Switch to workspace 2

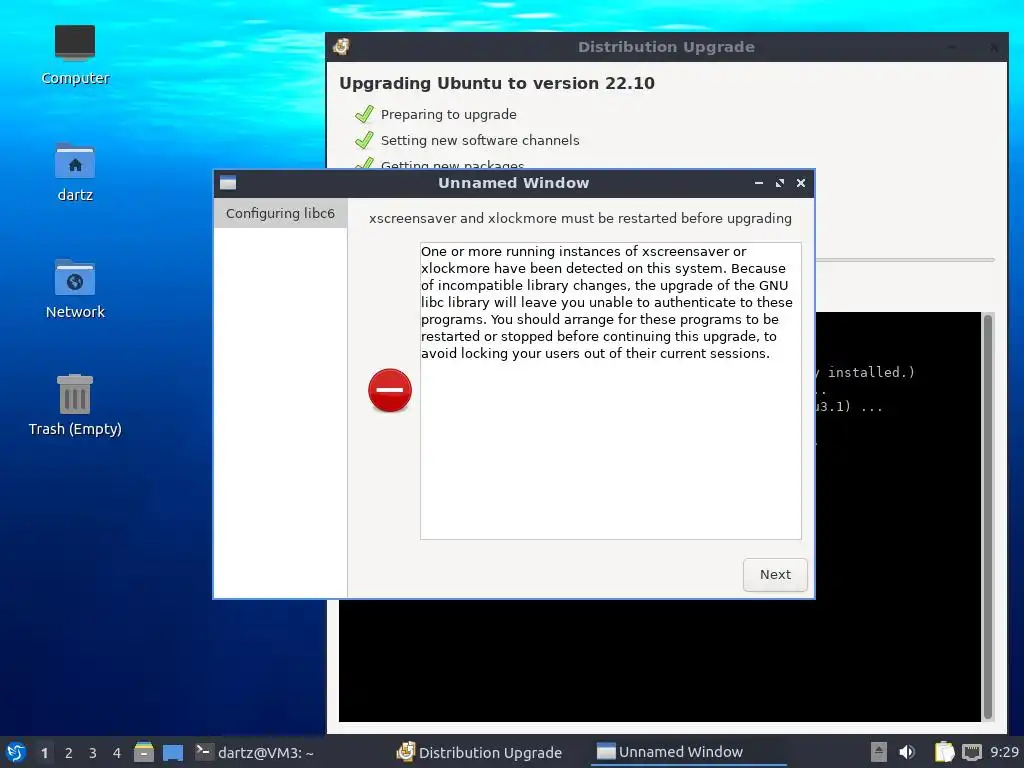69,753
